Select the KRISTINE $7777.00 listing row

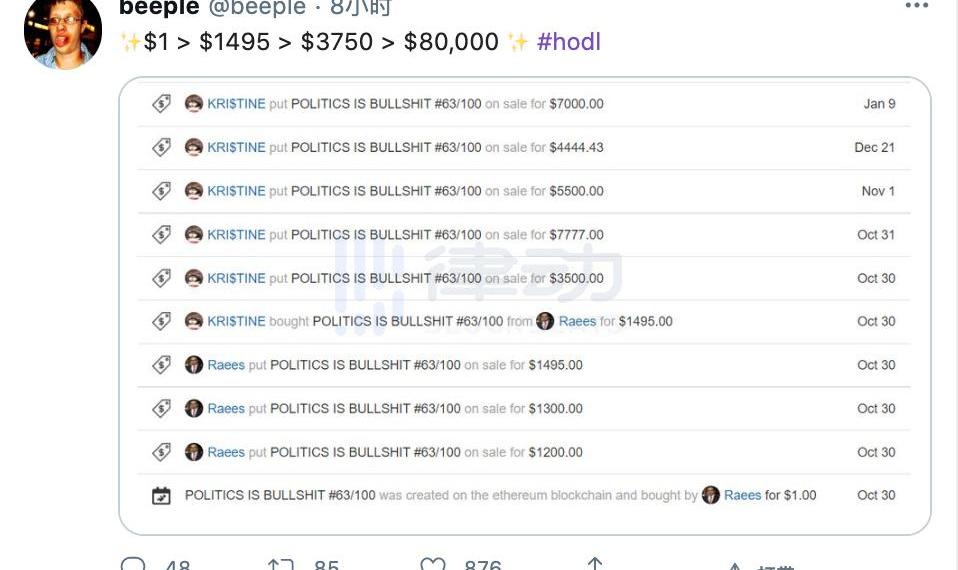coord(524,235)
